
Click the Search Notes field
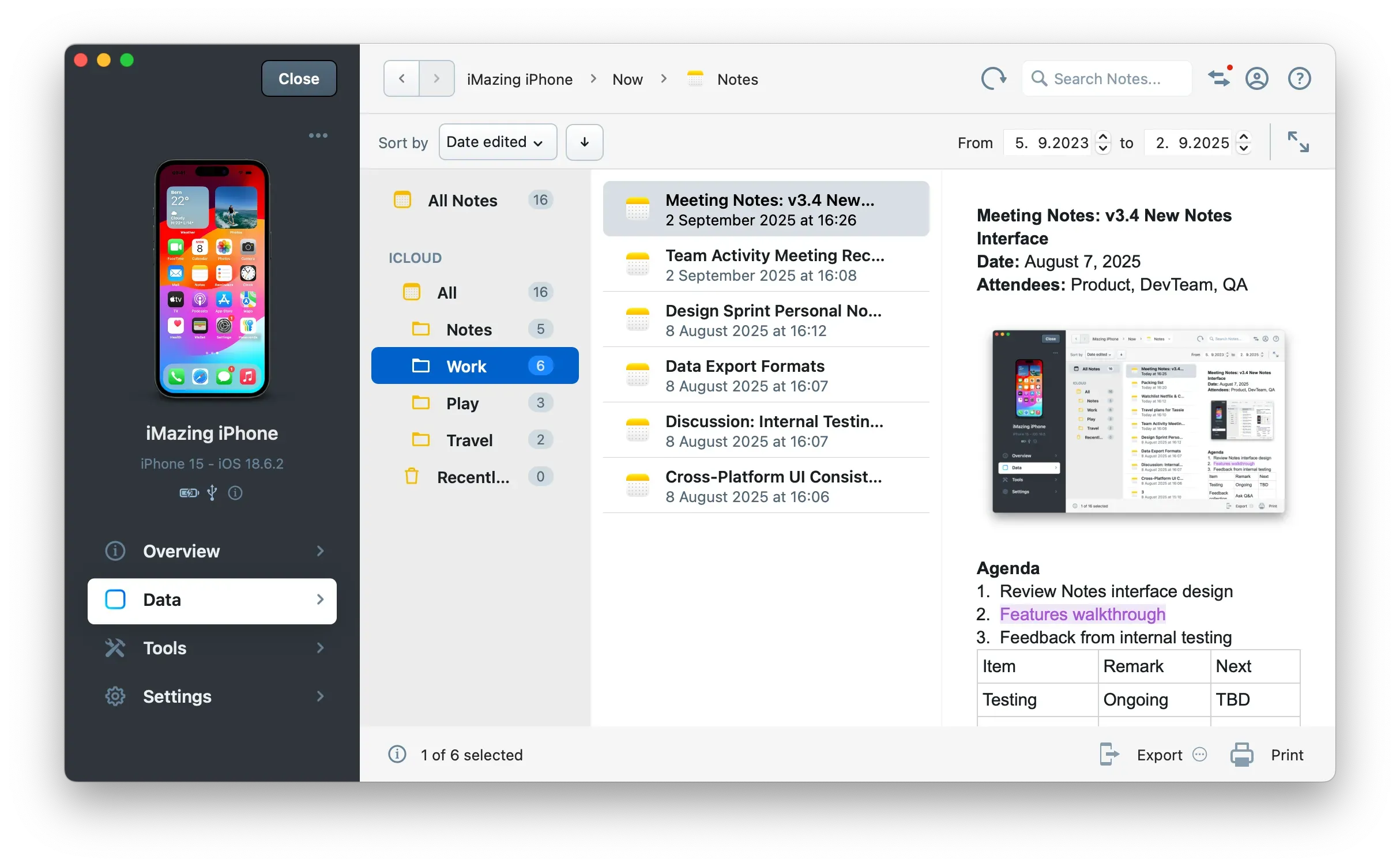tap(1106, 78)
